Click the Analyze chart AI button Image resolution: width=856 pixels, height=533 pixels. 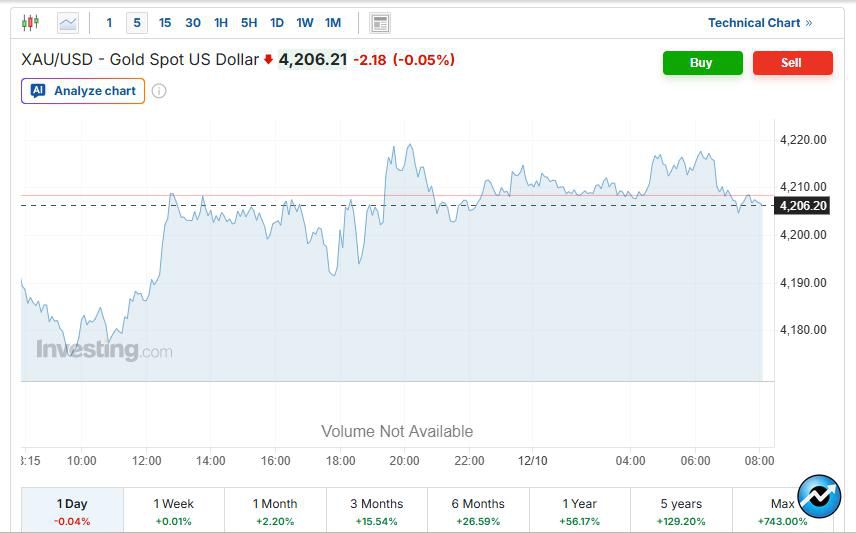83,91
